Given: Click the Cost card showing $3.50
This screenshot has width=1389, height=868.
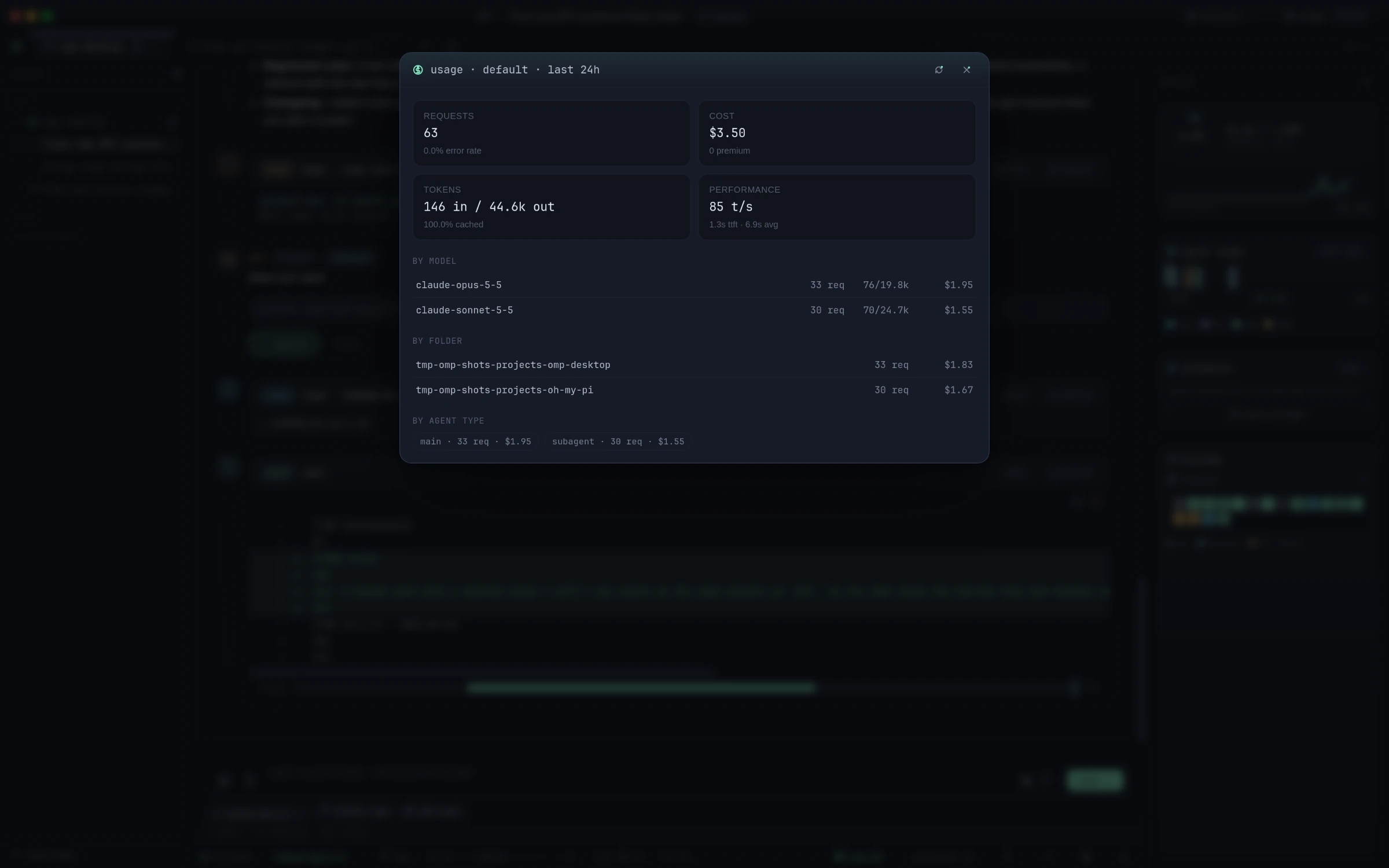Looking at the screenshot, I should coord(837,133).
